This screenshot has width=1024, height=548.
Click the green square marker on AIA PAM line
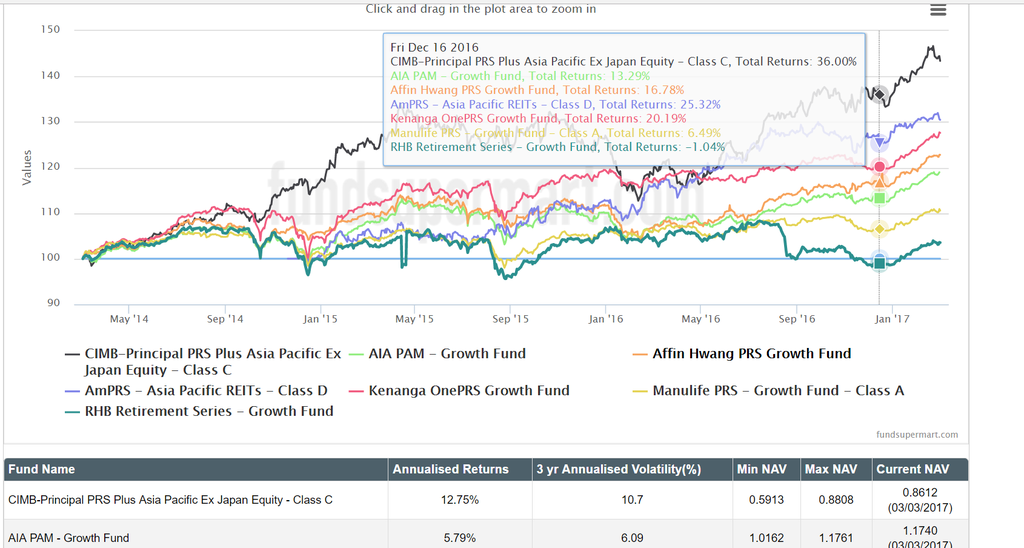click(x=879, y=198)
